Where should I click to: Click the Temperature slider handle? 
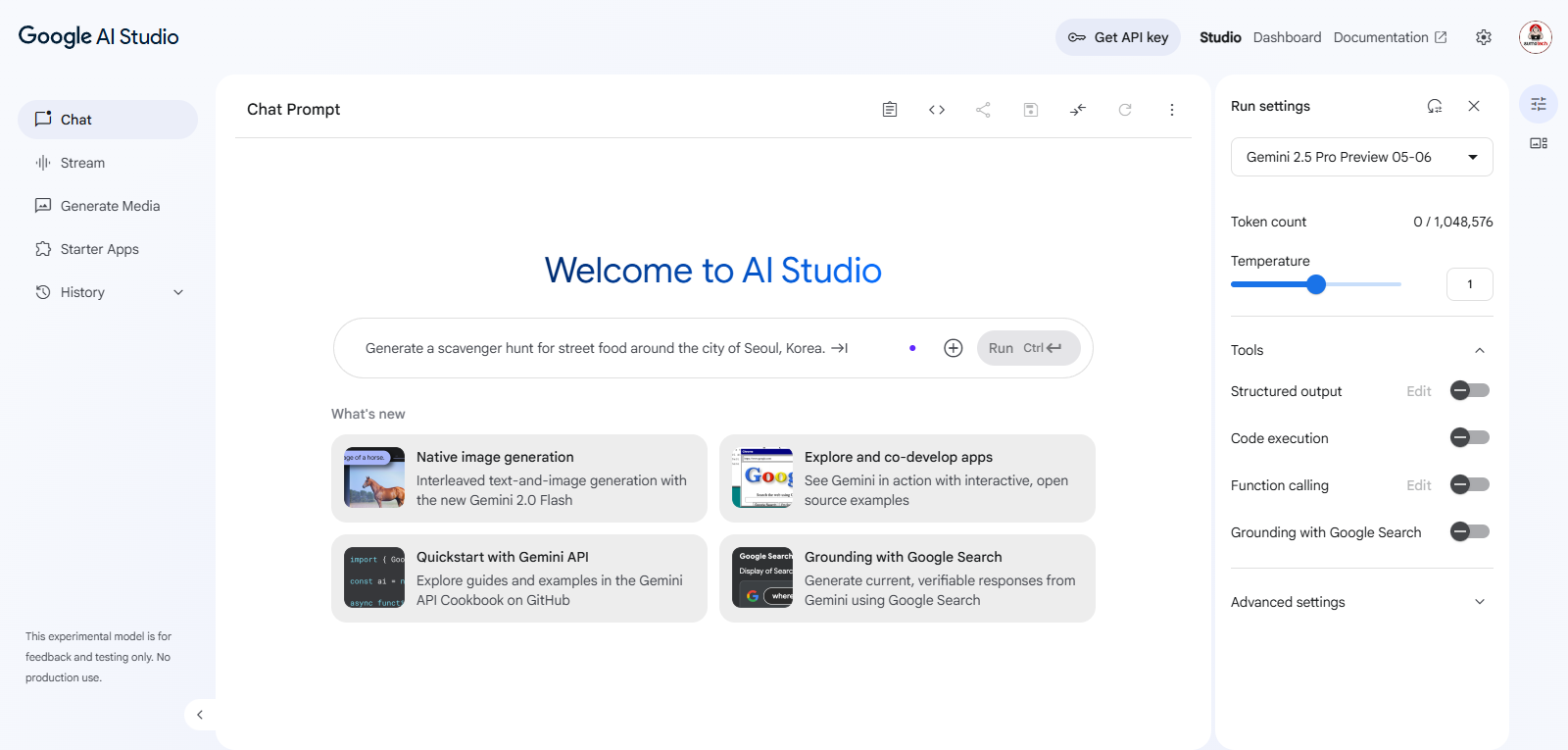click(1316, 284)
